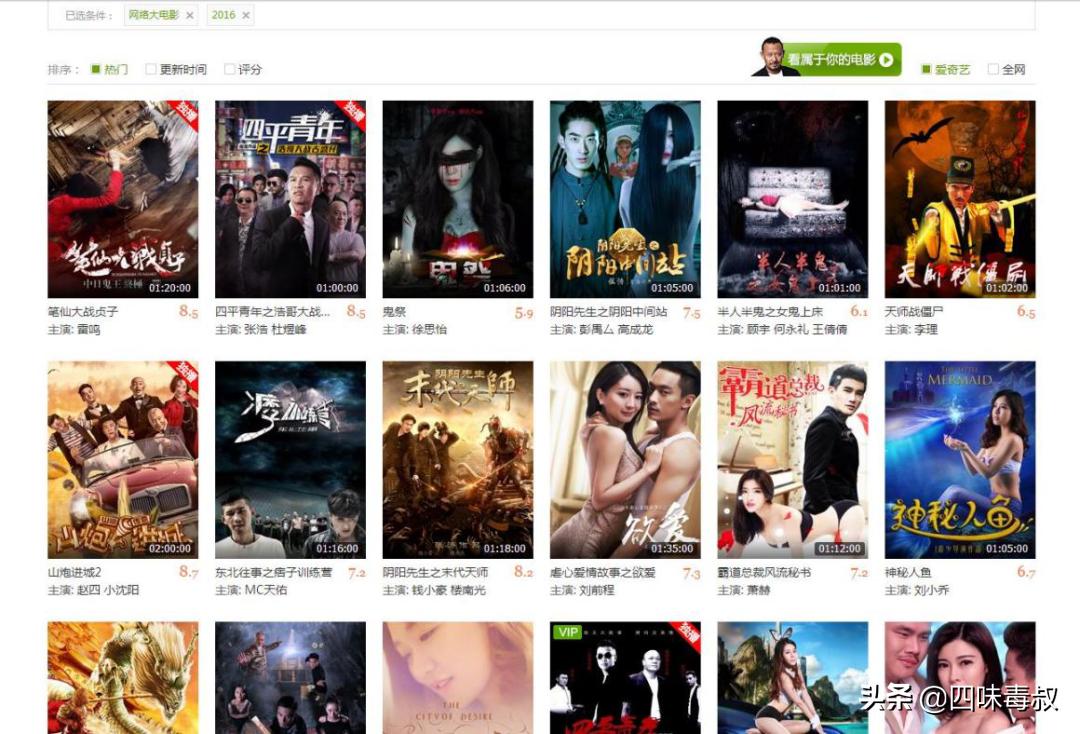The height and width of the screenshot is (734, 1080).
Task: Open the 半人半鬼之女鬼上床 poster
Action: pos(792,199)
